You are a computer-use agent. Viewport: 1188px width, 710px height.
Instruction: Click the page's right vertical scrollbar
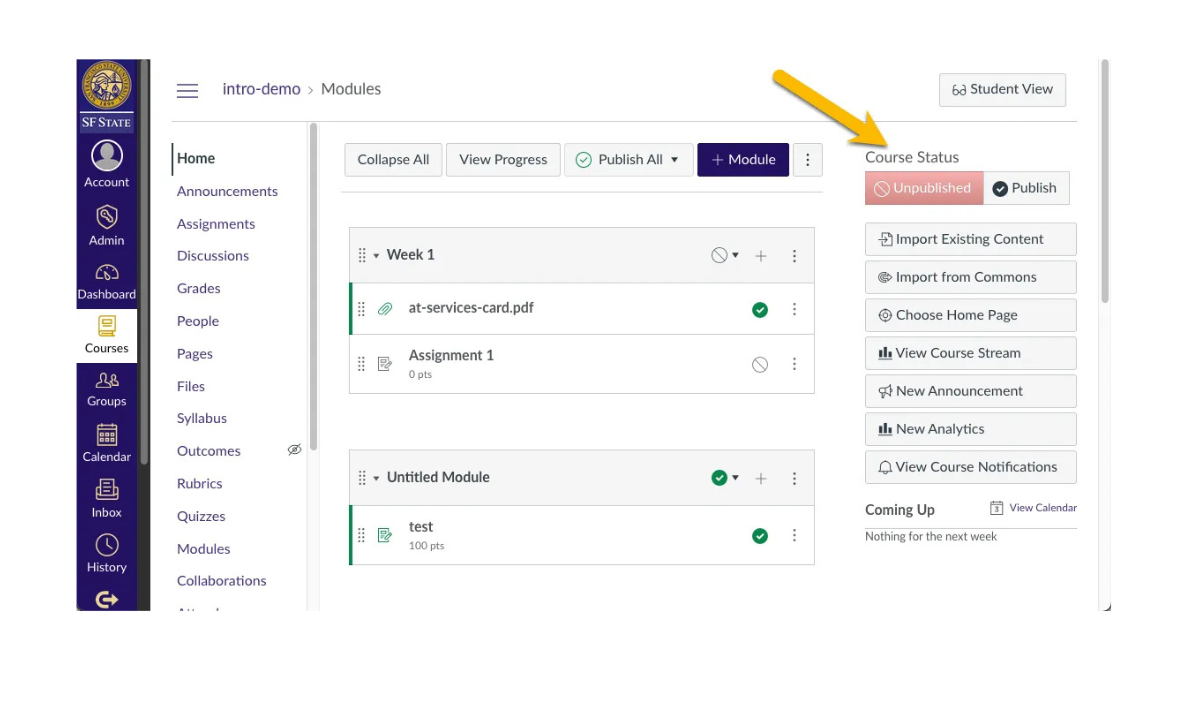1104,180
